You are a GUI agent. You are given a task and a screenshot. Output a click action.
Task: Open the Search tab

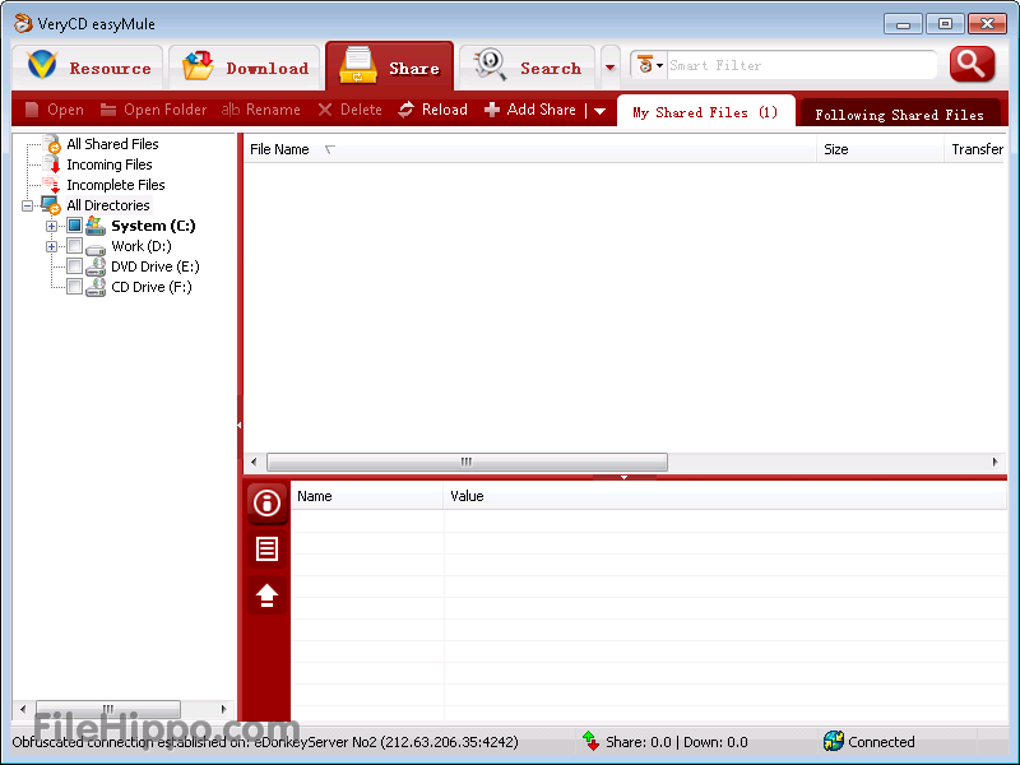point(527,67)
